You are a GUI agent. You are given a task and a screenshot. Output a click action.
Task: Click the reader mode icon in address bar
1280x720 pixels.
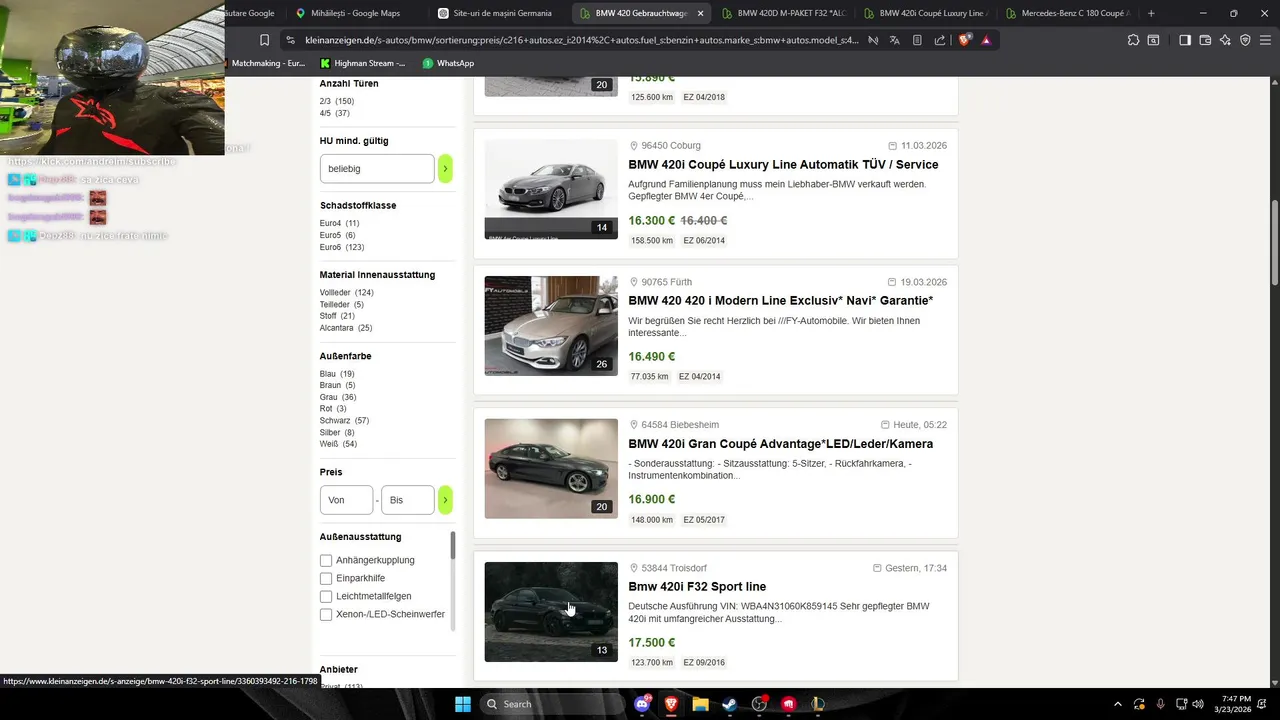click(917, 40)
